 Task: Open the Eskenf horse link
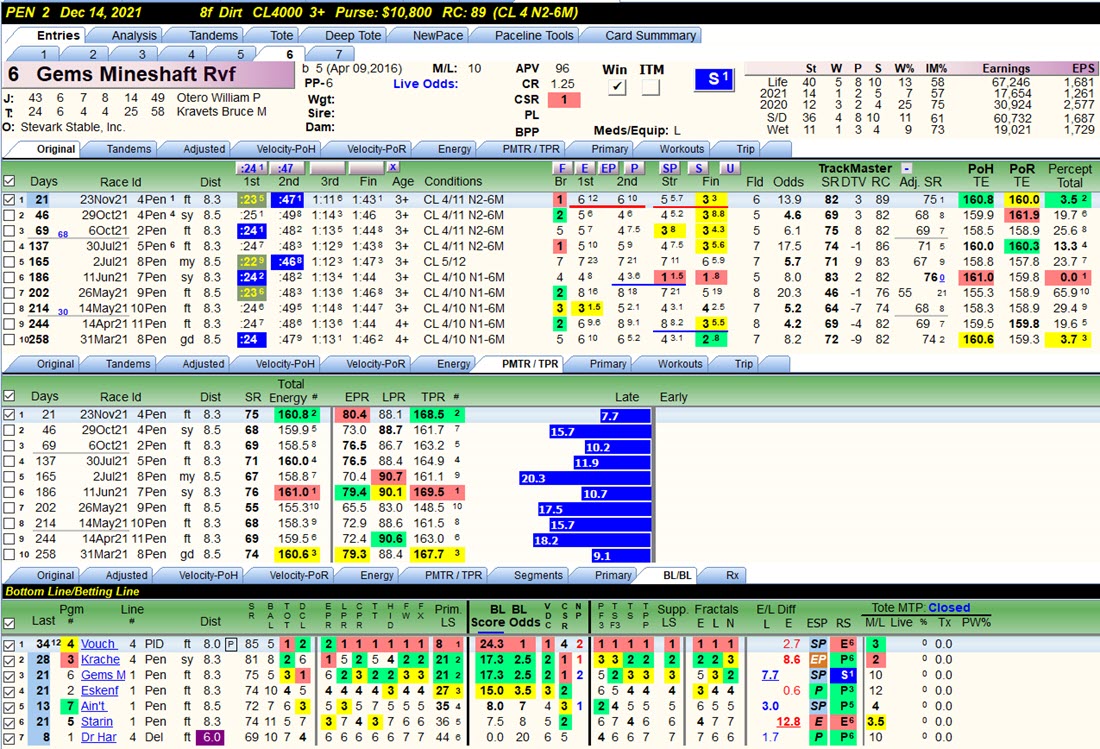pyautogui.click(x=100, y=690)
